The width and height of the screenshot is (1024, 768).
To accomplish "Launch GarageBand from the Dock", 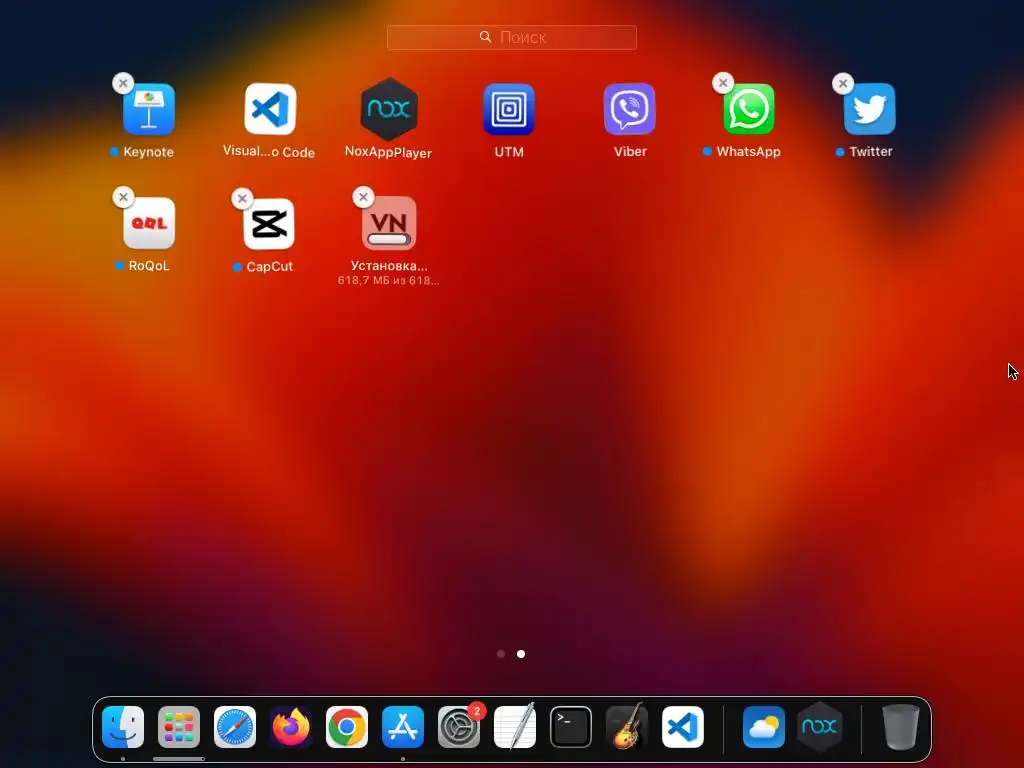I will [x=627, y=727].
